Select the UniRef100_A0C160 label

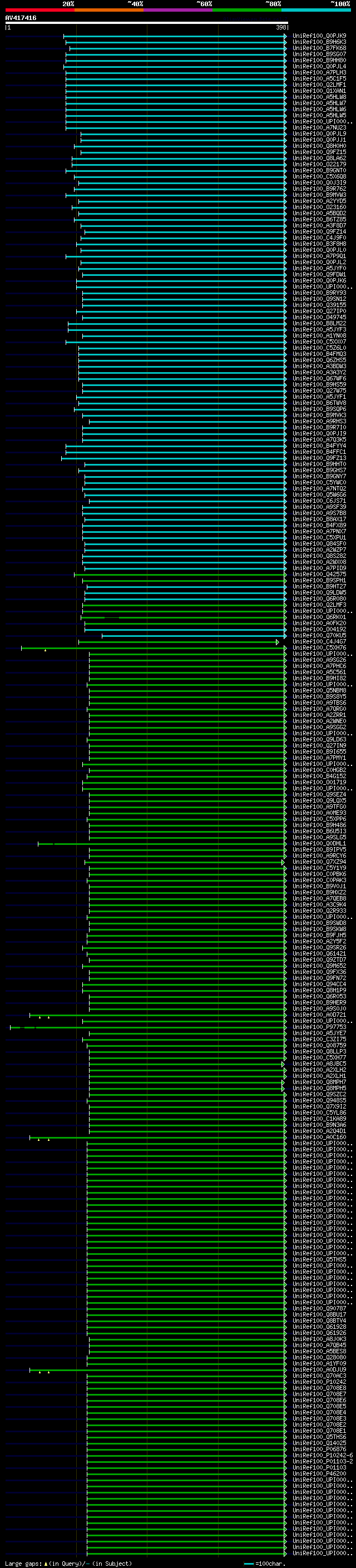[x=319, y=1137]
